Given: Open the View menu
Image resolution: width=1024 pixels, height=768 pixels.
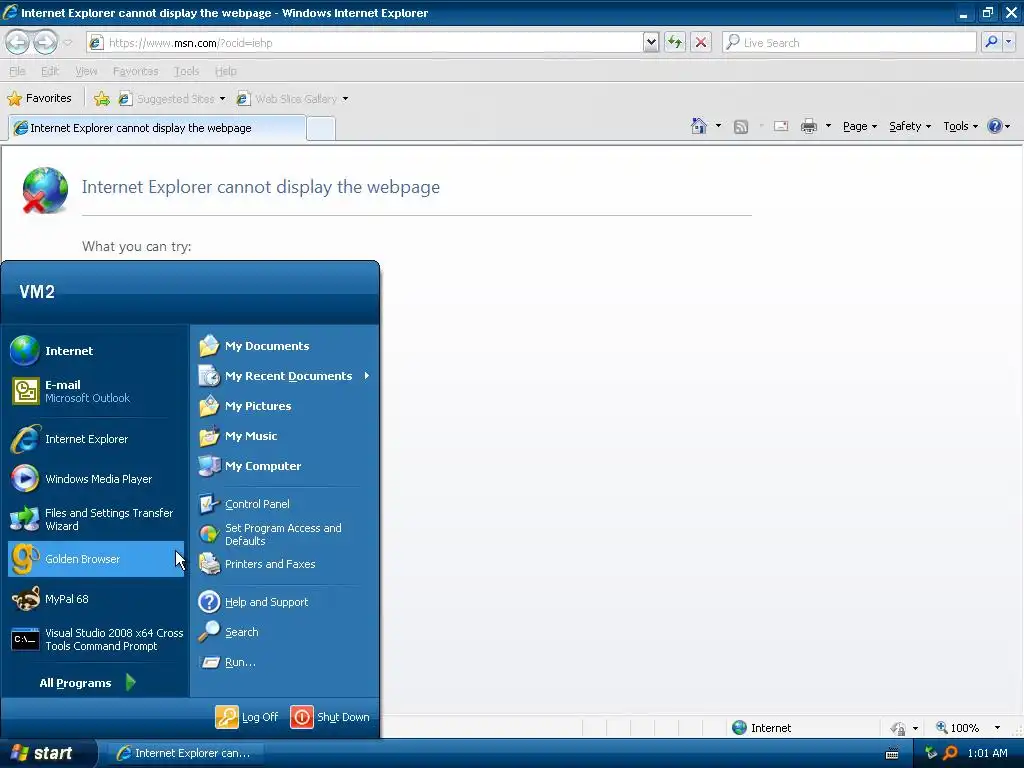Looking at the screenshot, I should click(86, 71).
